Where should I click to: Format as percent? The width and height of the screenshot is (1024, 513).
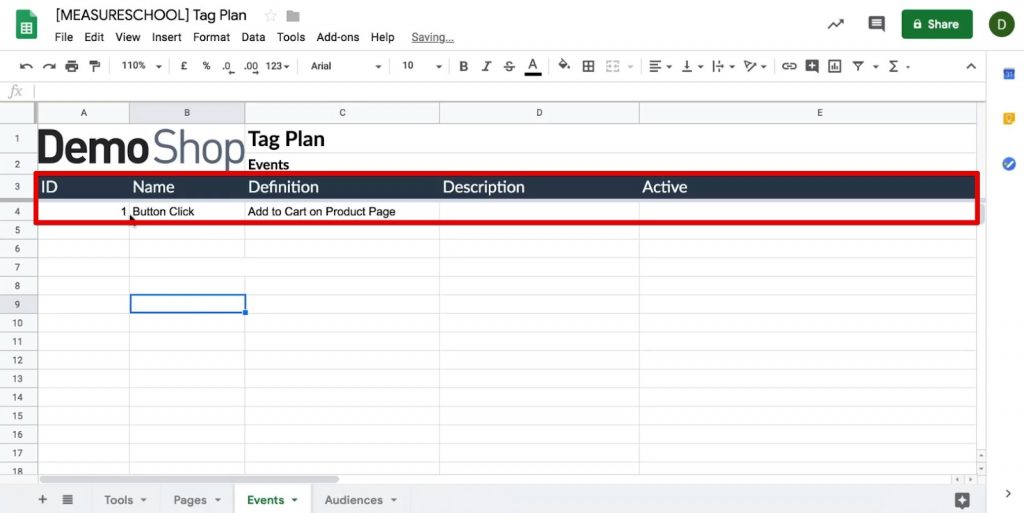(x=206, y=66)
